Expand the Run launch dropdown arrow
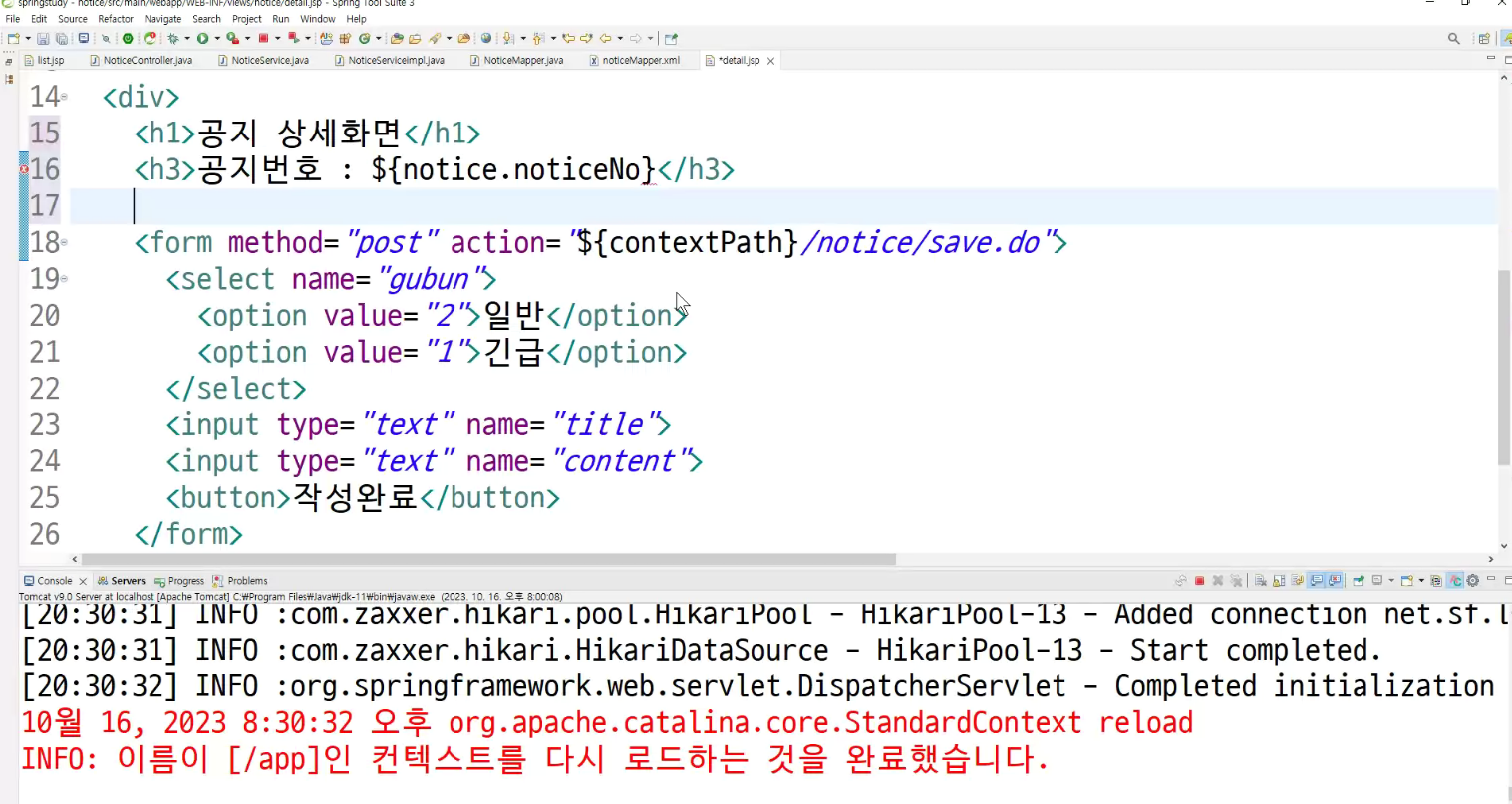This screenshot has width=1512, height=804. 216,39
